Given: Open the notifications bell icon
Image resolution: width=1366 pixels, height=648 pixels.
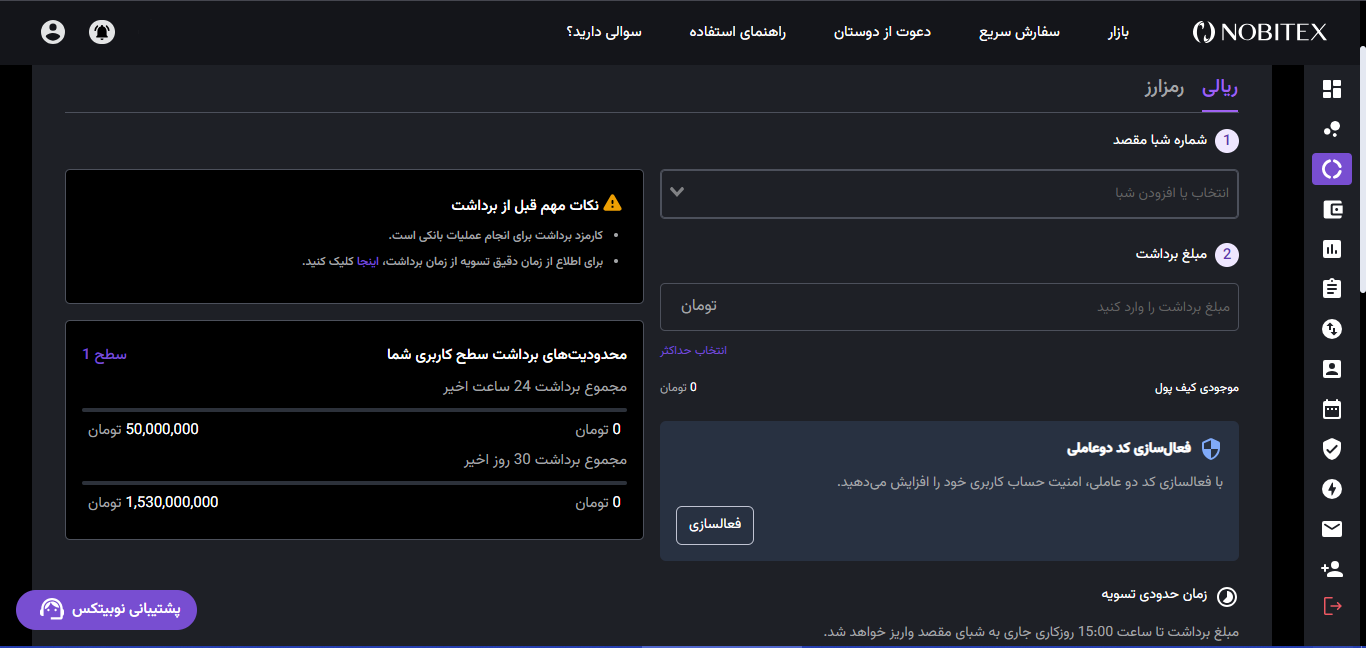Looking at the screenshot, I should (x=102, y=32).
